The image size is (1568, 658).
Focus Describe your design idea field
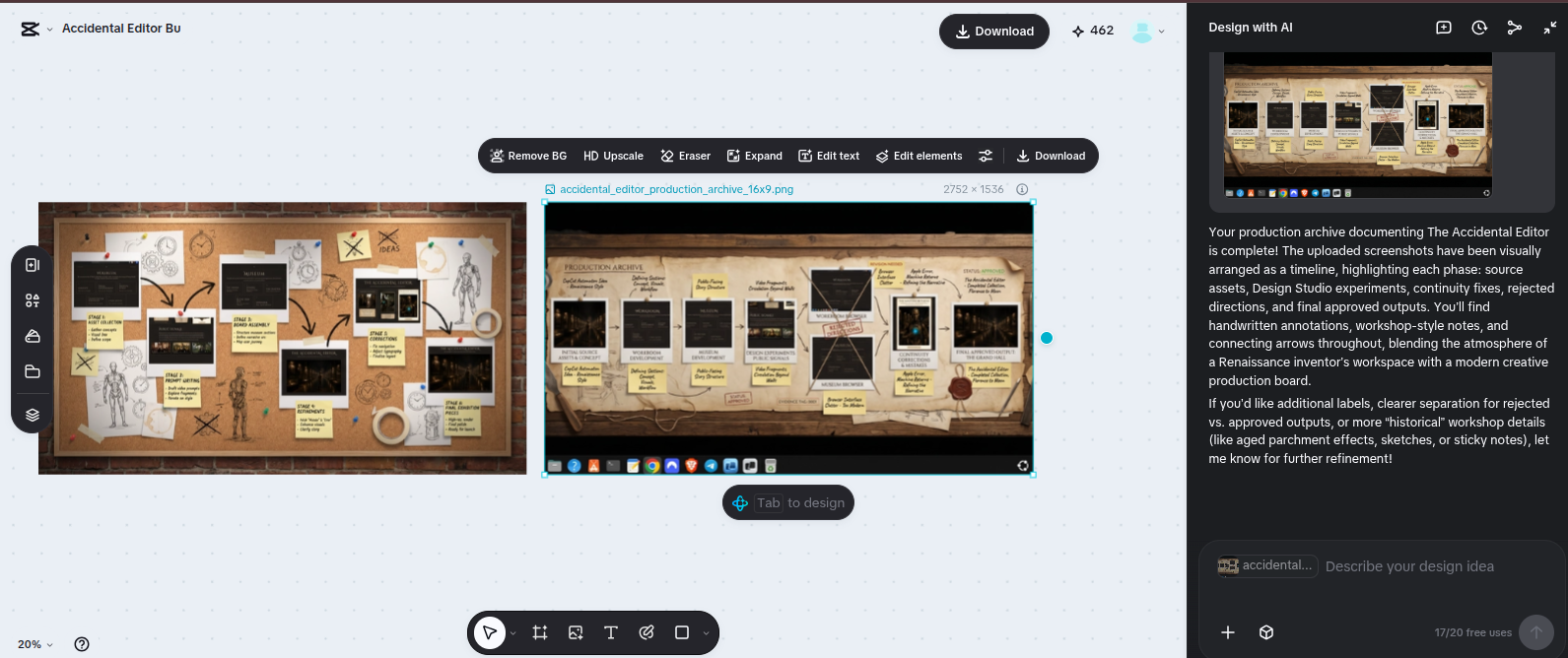pyautogui.click(x=1409, y=566)
